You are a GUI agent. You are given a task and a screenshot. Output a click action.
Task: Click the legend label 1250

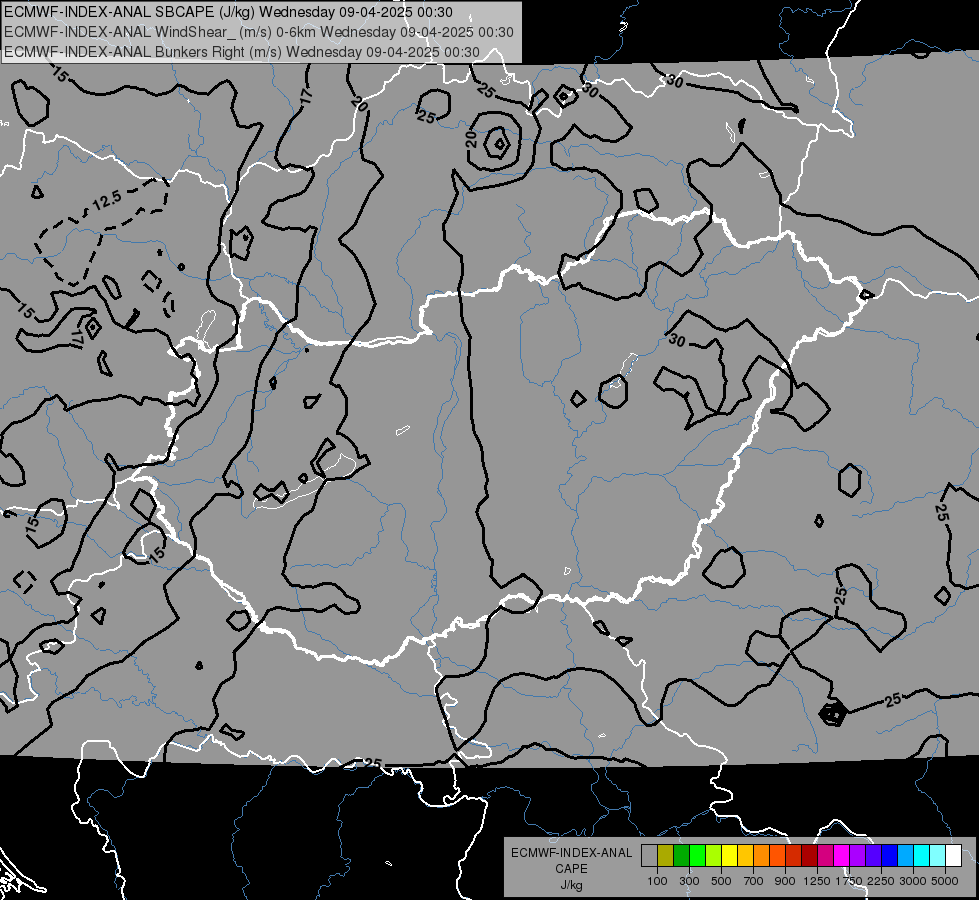817,881
